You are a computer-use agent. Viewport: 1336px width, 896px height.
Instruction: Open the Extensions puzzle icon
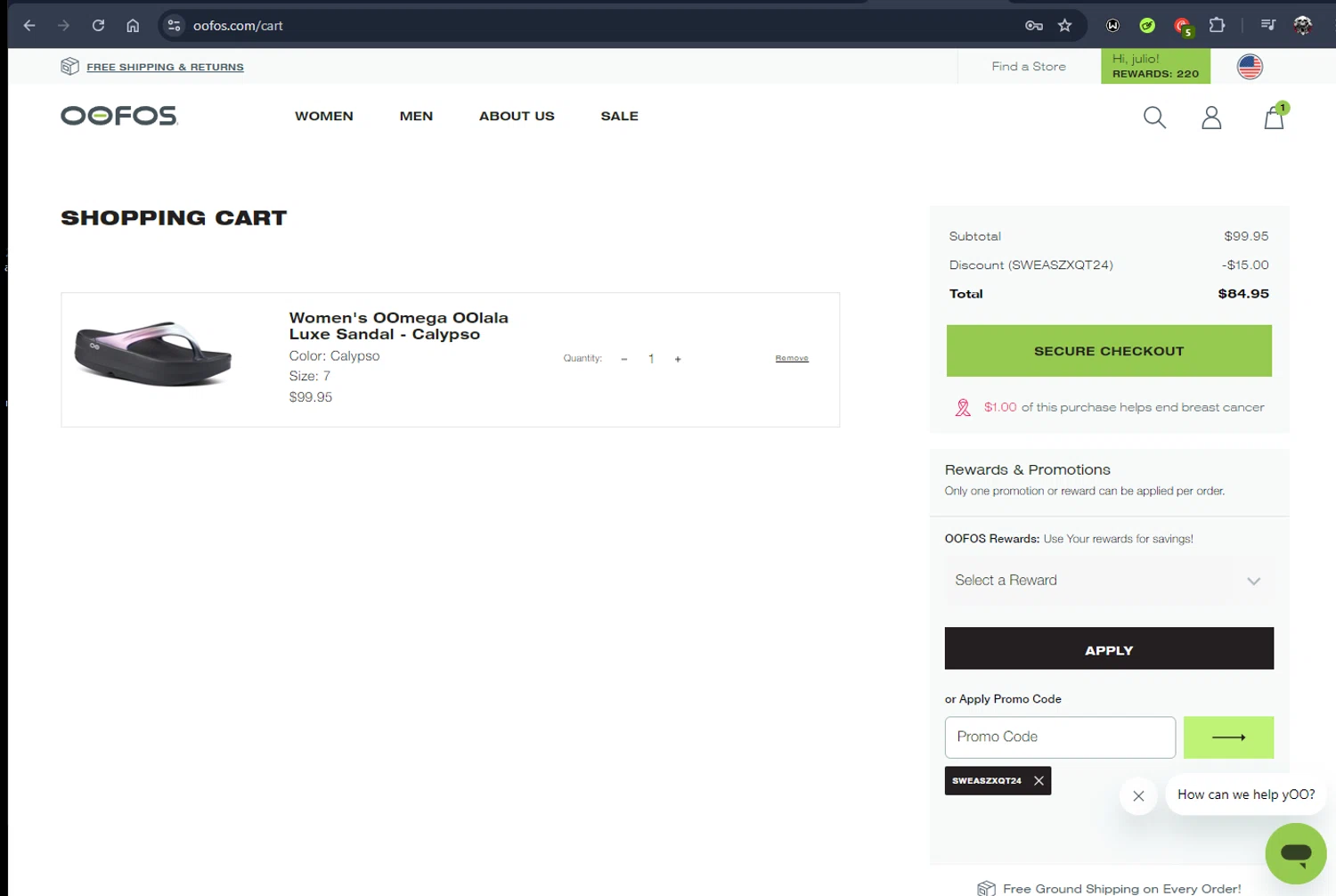[x=1217, y=26]
